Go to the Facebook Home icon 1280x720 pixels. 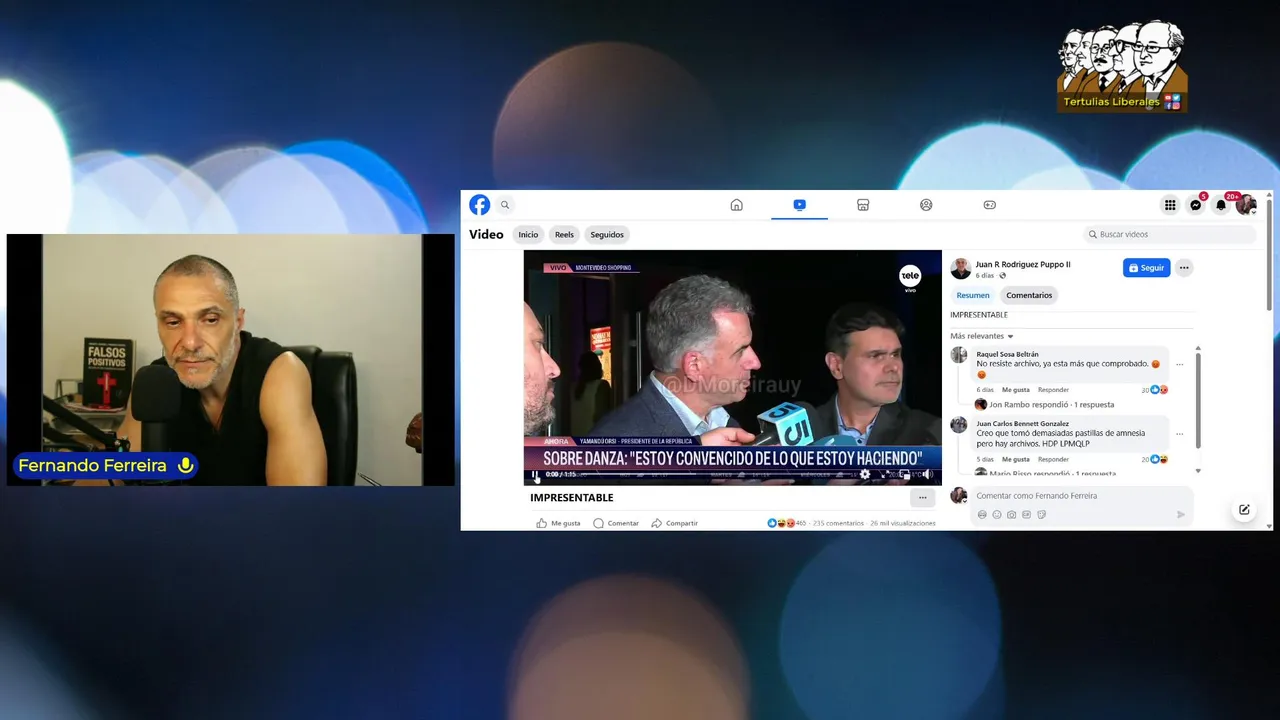coord(736,205)
